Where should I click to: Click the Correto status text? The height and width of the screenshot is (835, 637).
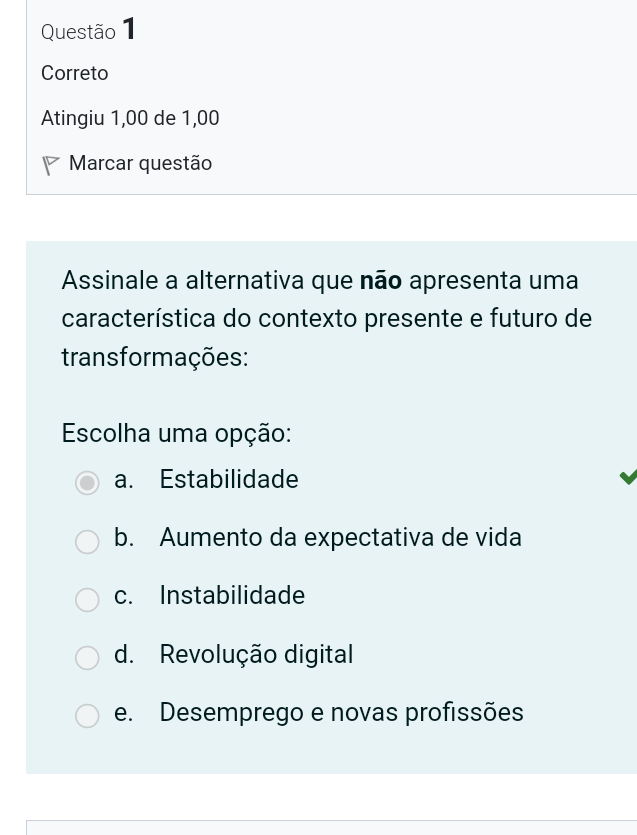75,74
